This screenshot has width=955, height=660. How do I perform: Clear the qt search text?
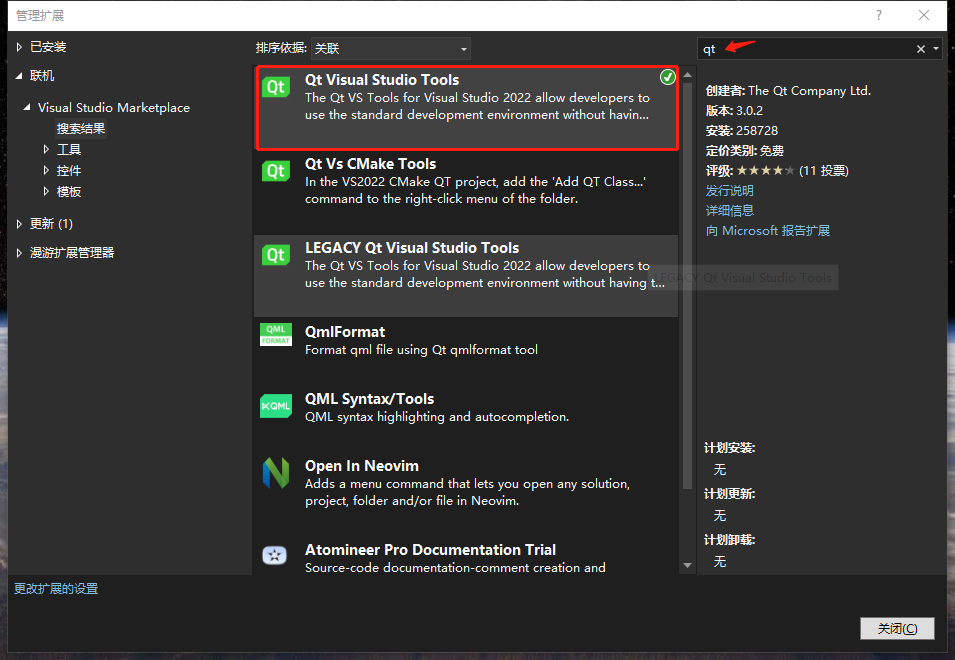[920, 49]
